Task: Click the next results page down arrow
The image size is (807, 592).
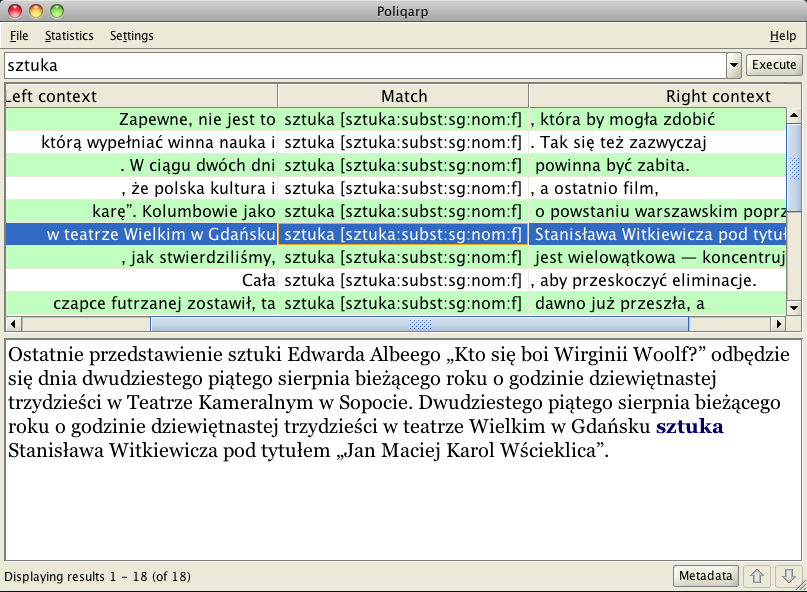Action: point(788,576)
